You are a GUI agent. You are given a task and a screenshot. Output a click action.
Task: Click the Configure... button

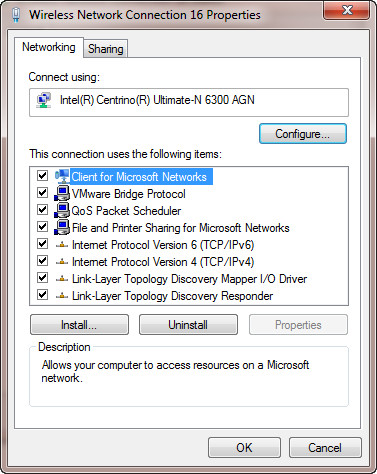click(x=303, y=134)
